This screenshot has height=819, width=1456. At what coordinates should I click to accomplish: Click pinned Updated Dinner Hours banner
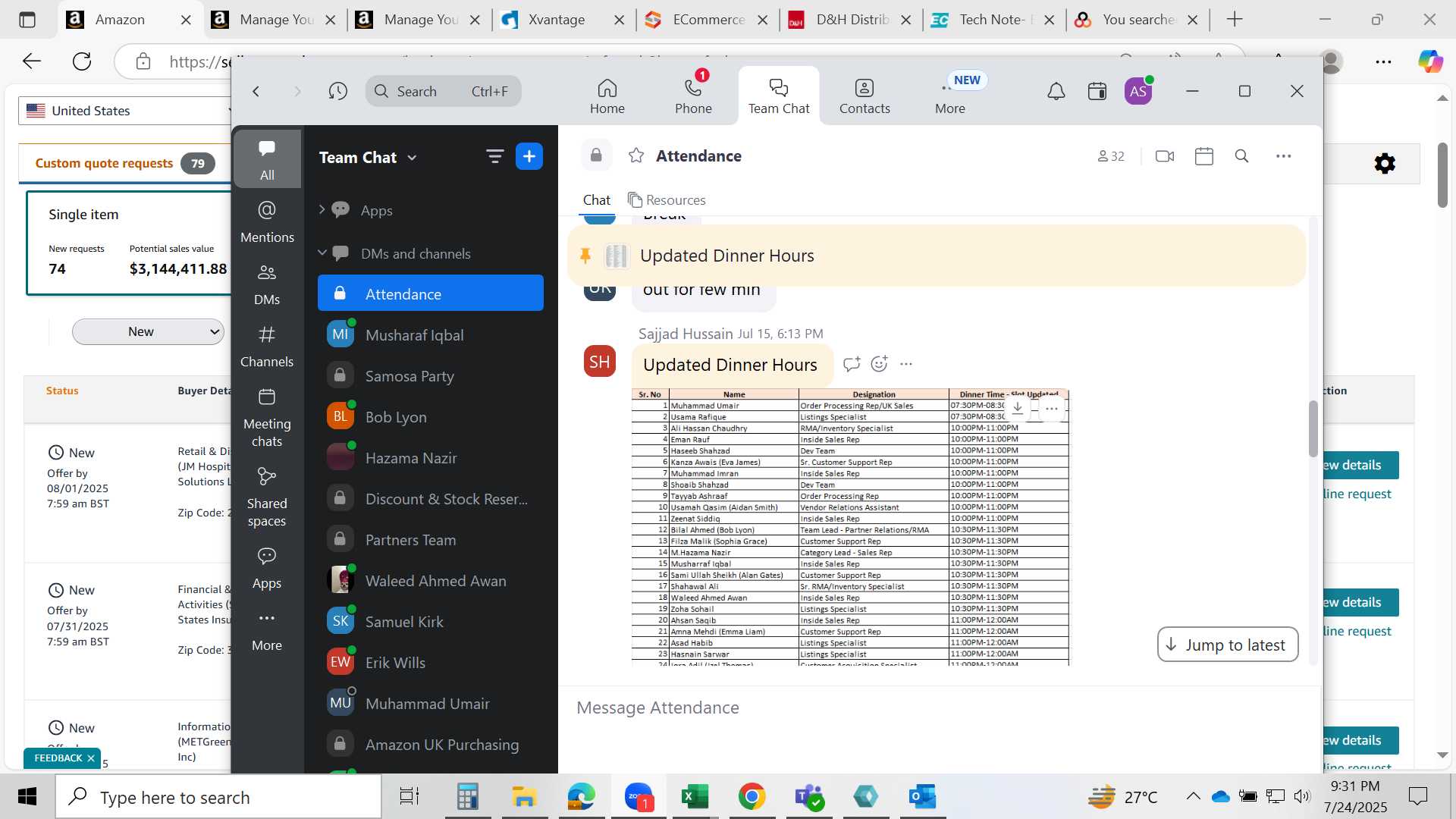(x=937, y=256)
